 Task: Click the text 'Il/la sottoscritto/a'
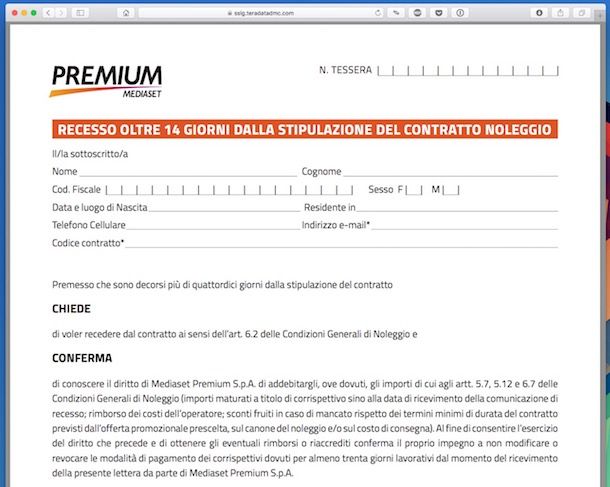[x=90, y=154]
